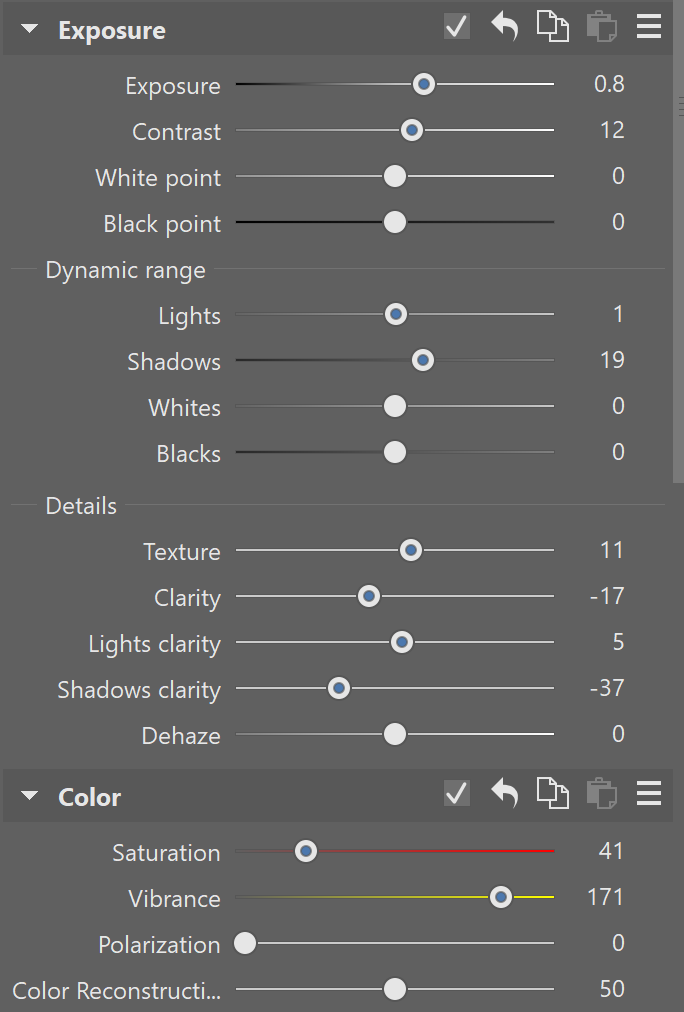This screenshot has height=1012, width=684.
Task: Reset the Exposure section with undo arrow
Action: coord(505,28)
